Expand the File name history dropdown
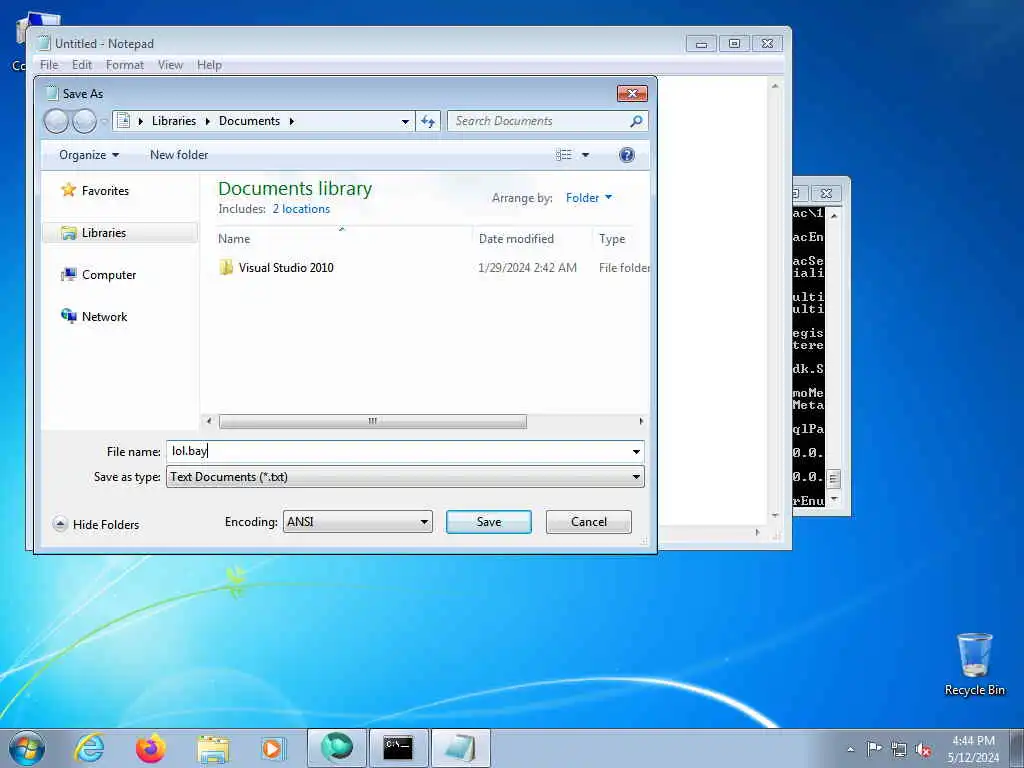Screen dimensions: 1024x768 pyautogui.click(x=636, y=451)
